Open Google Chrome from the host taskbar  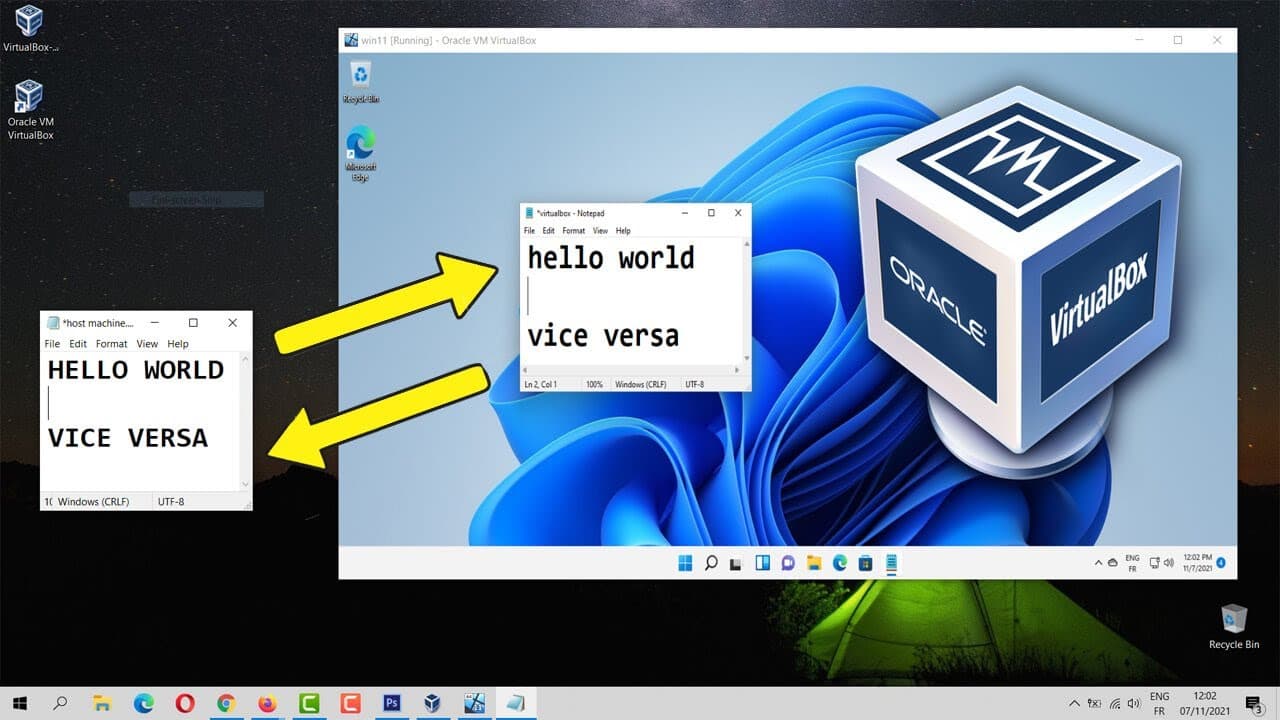[225, 703]
